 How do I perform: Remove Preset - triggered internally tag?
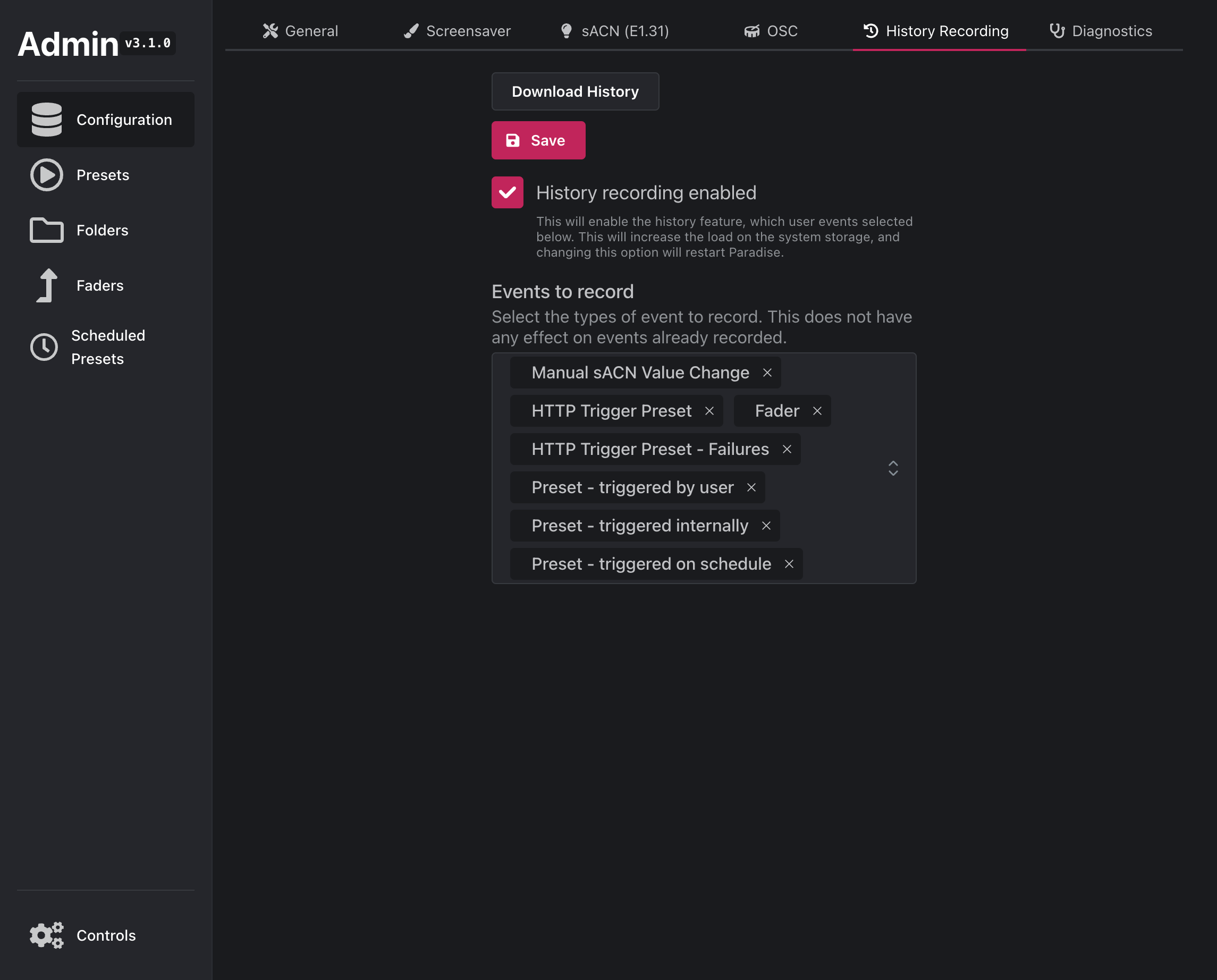tap(766, 526)
